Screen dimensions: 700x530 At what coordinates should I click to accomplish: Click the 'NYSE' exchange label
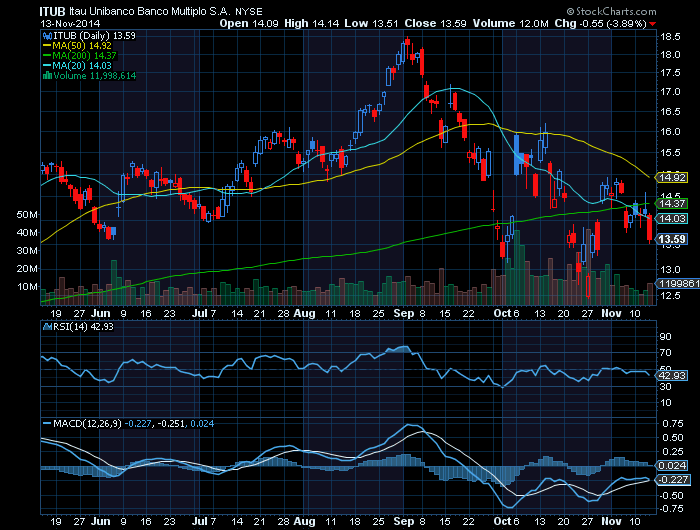249,12
